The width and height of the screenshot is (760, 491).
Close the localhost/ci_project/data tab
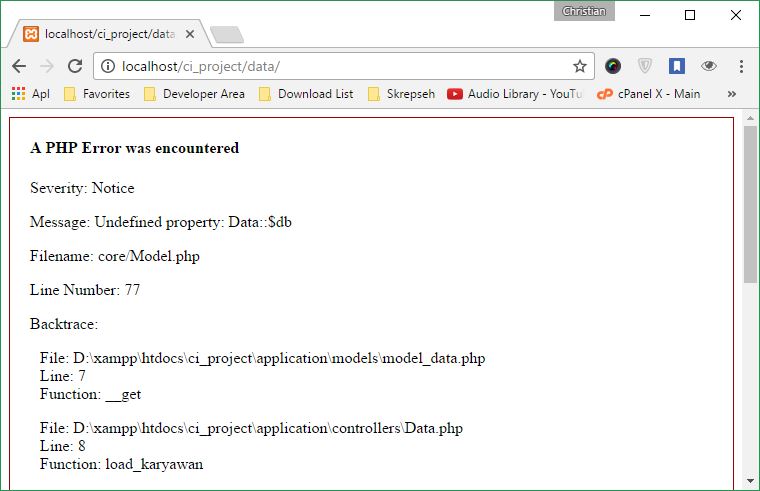pos(190,34)
